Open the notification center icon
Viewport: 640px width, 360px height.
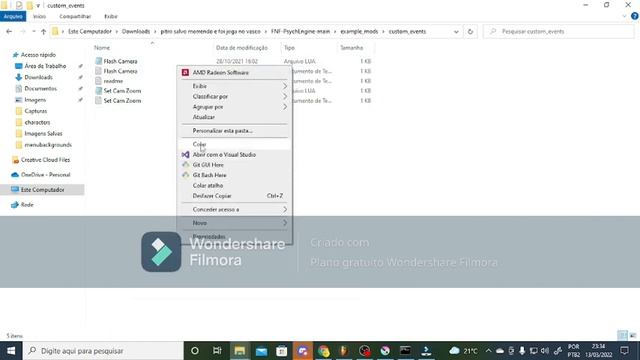click(x=624, y=351)
